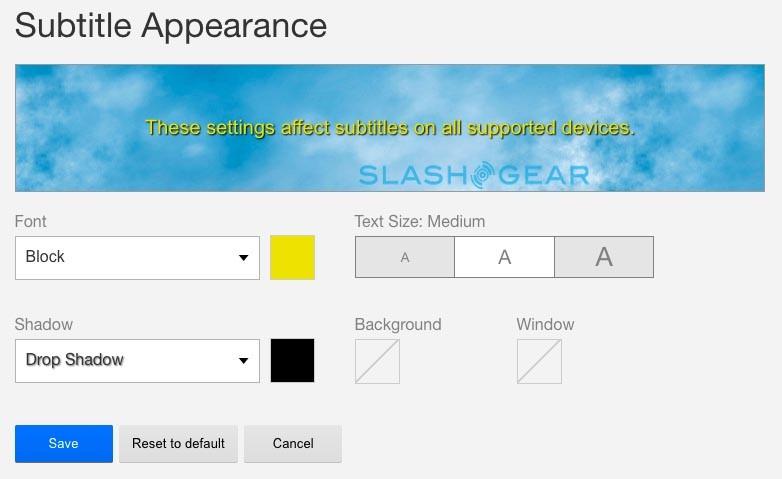Select the medium text size A
782x479 pixels.
pos(504,257)
